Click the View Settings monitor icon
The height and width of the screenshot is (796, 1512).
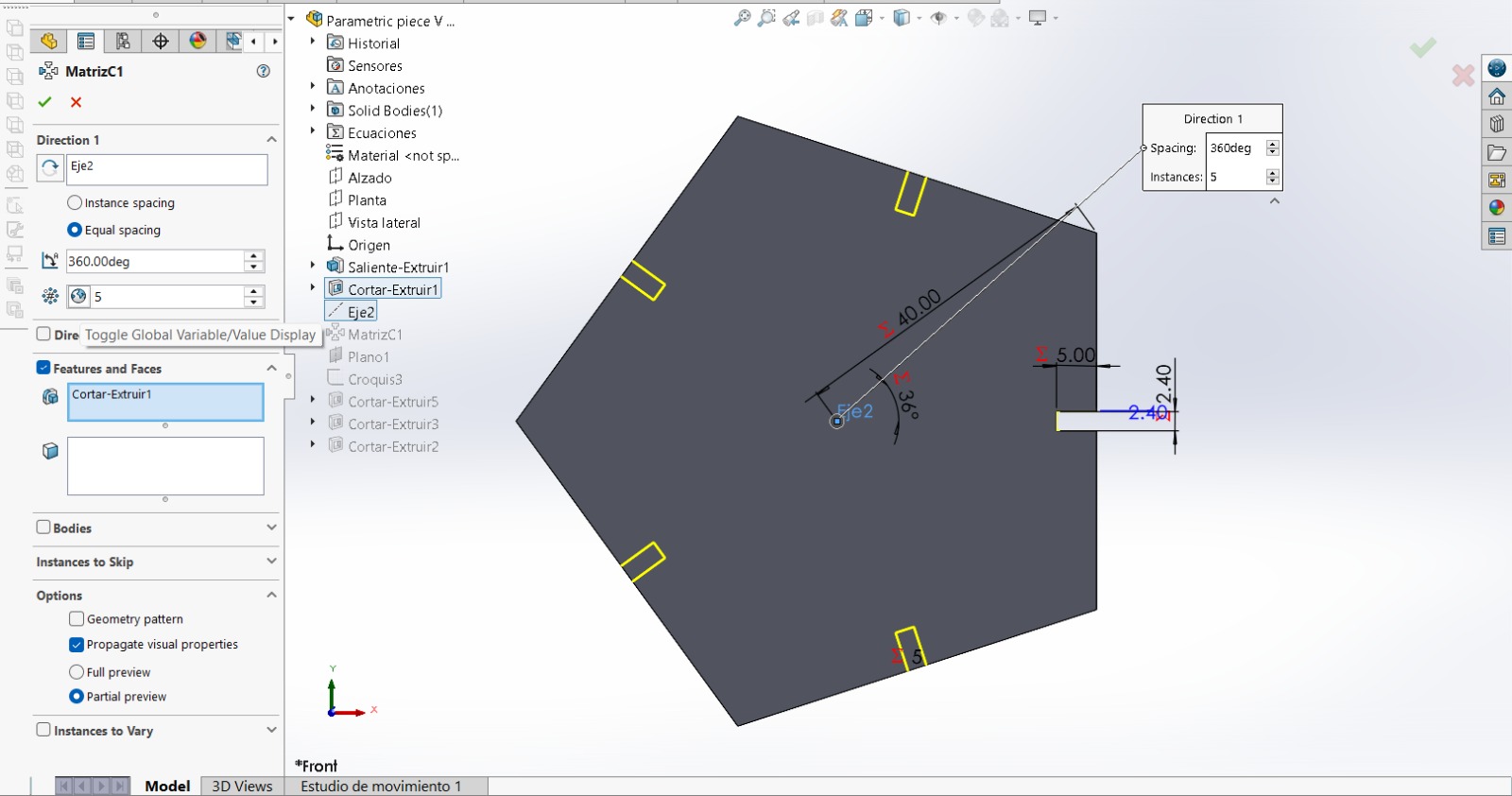[x=1038, y=18]
